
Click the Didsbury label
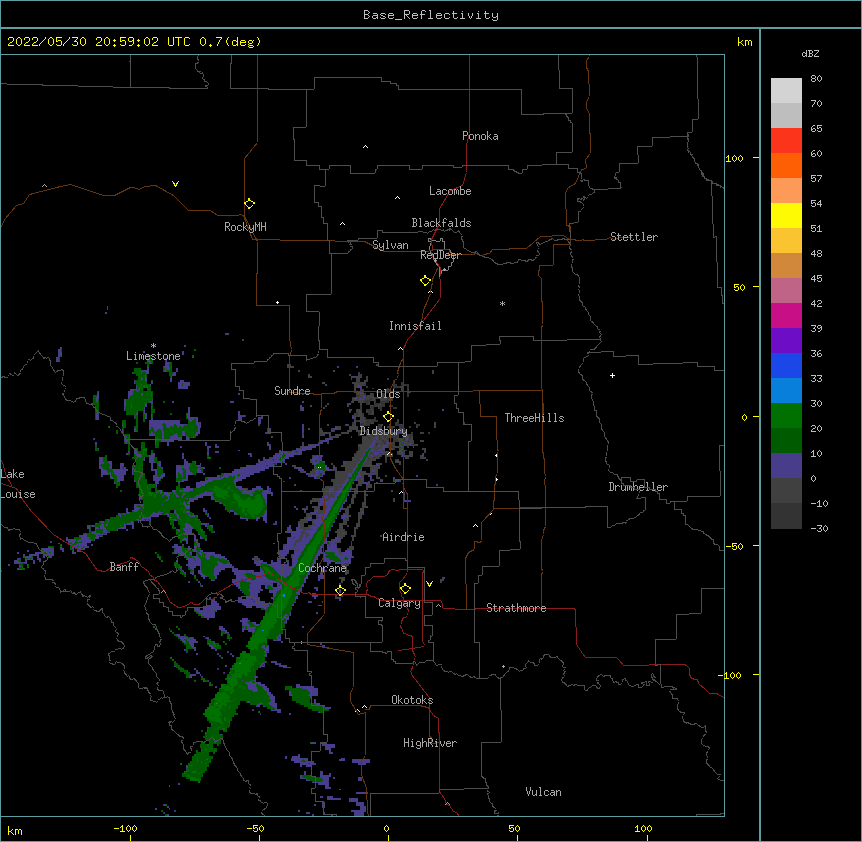[384, 431]
